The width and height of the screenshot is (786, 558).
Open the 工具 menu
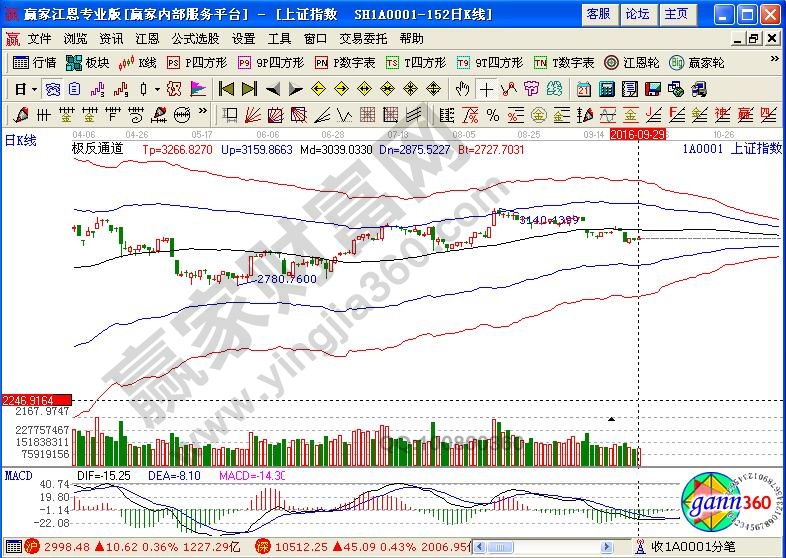coord(279,39)
